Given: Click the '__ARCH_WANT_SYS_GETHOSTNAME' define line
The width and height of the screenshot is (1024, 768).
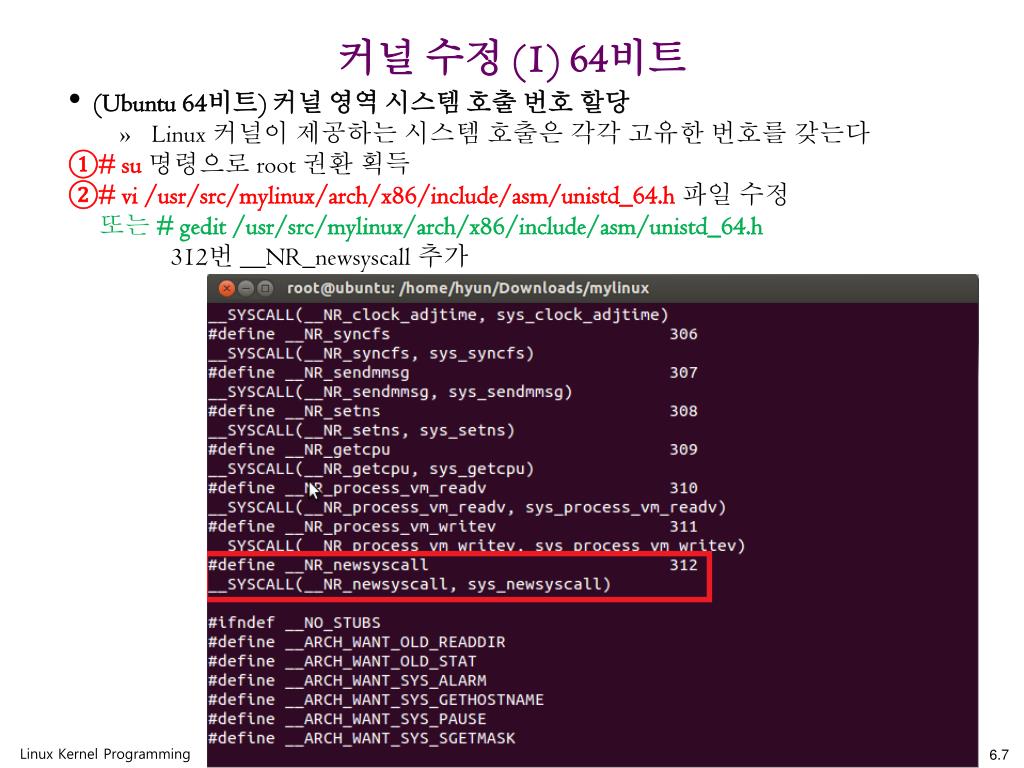Looking at the screenshot, I should coord(376,700).
